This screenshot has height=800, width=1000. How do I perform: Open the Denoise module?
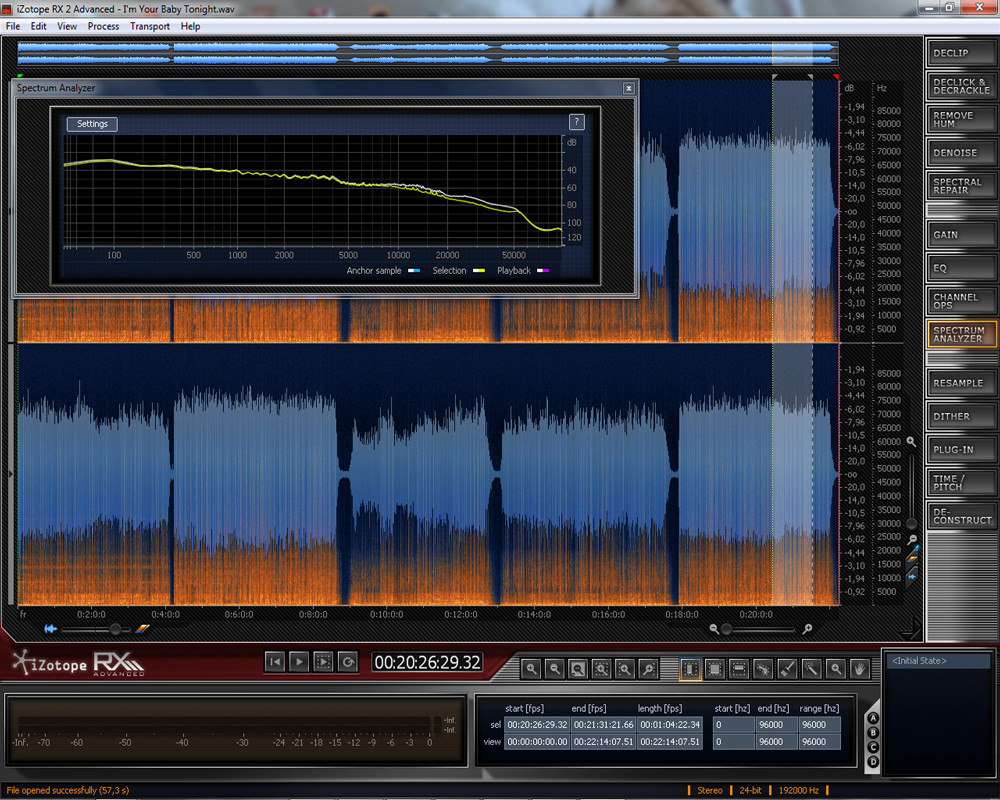[x=961, y=152]
